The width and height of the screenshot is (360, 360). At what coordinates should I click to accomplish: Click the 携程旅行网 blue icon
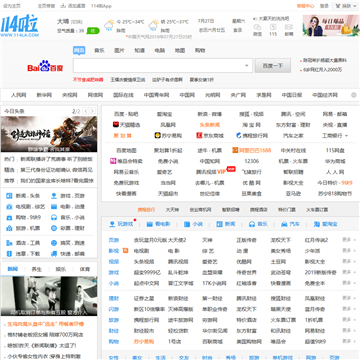click(x=239, y=135)
